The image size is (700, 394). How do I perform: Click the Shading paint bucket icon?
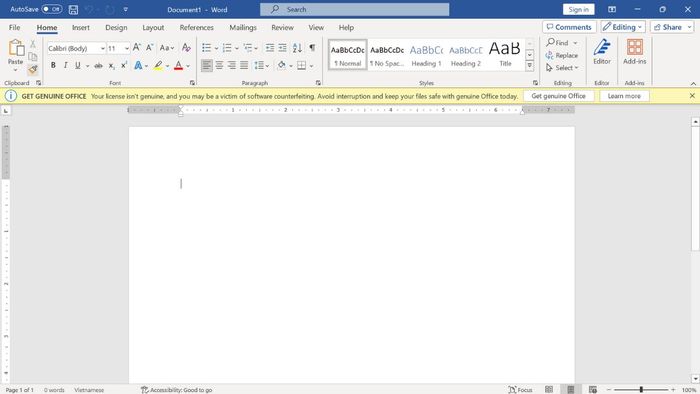click(x=281, y=66)
